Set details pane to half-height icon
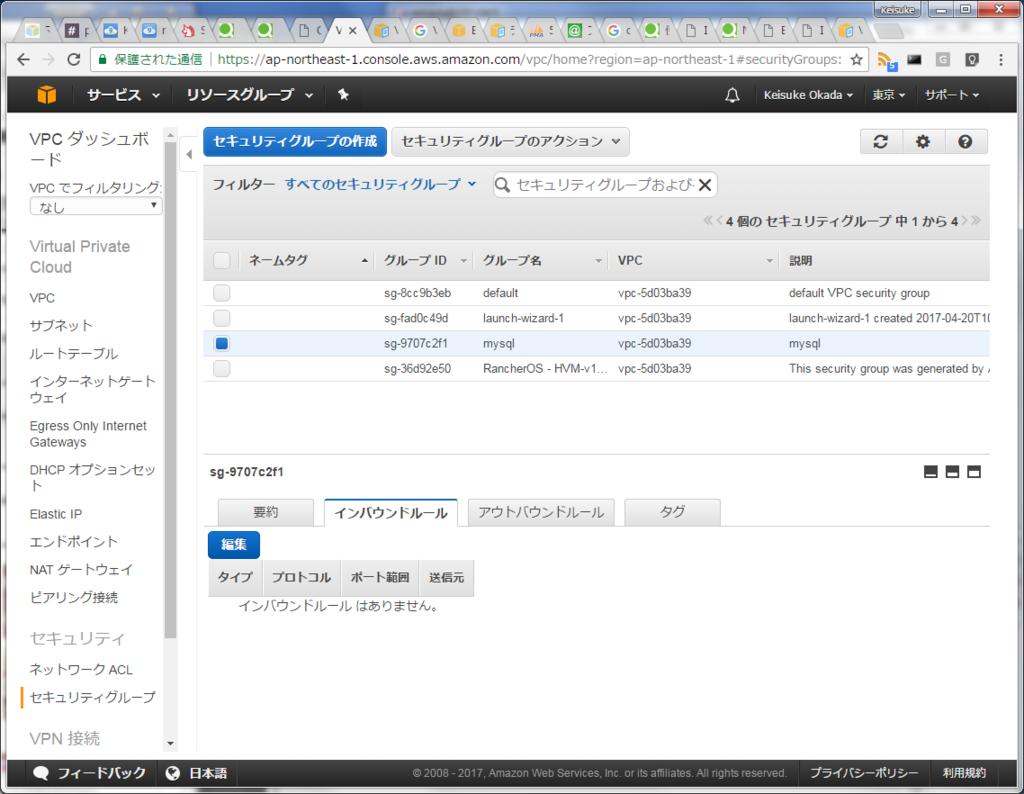Screen dimensions: 1024x794 tap(952, 472)
